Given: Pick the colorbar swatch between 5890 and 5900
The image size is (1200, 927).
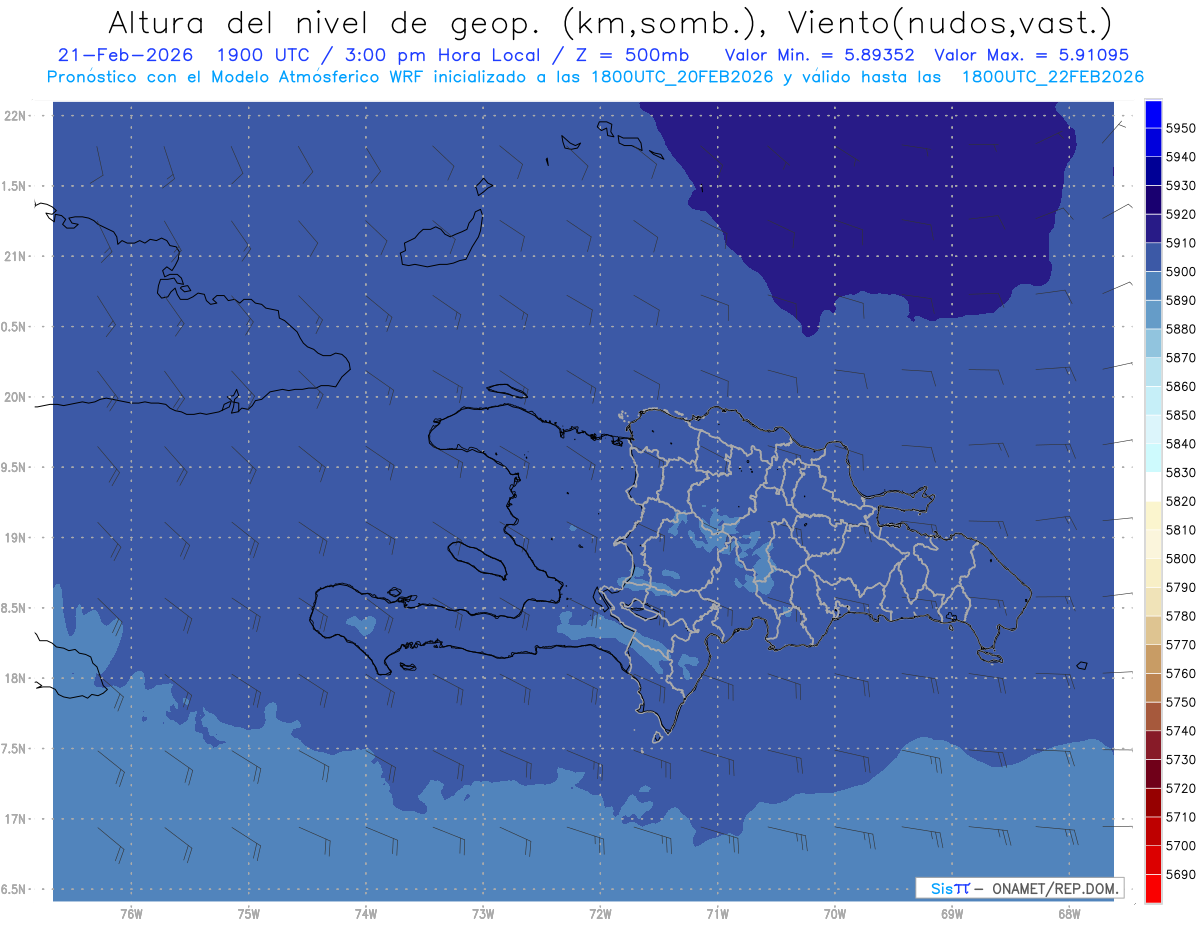Looking at the screenshot, I should 1153,286.
